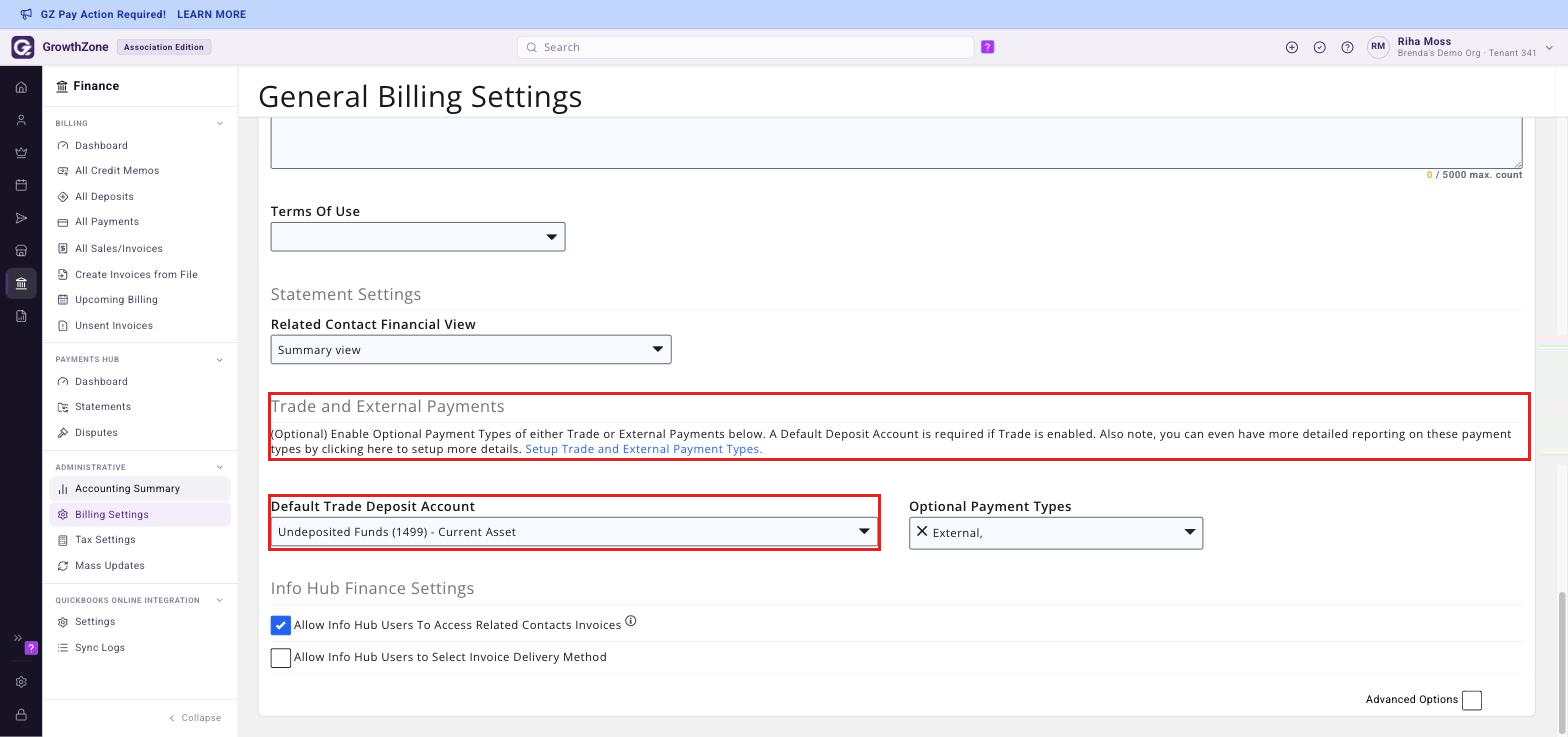Click purple question badge beside search bar
1568x737 pixels.
click(988, 47)
